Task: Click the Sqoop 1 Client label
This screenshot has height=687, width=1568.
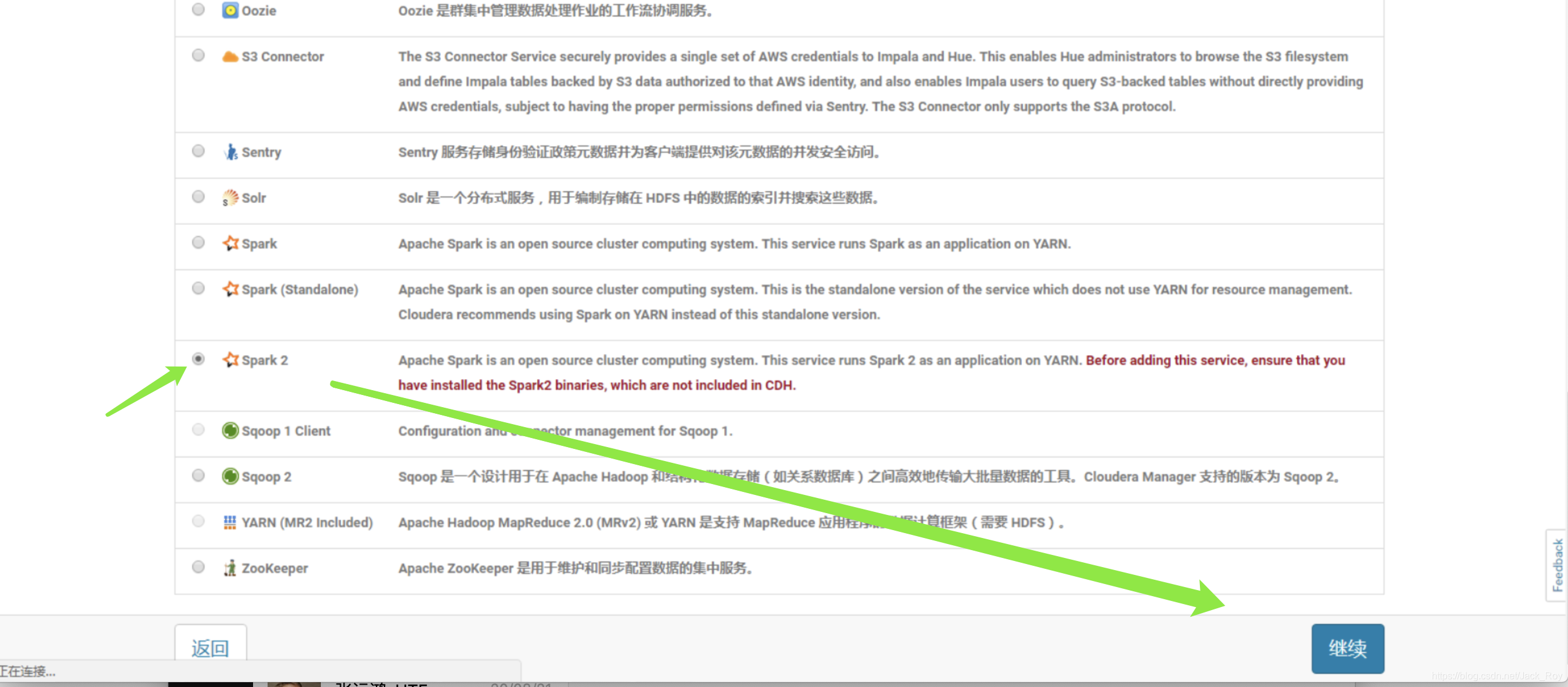Action: pos(286,431)
